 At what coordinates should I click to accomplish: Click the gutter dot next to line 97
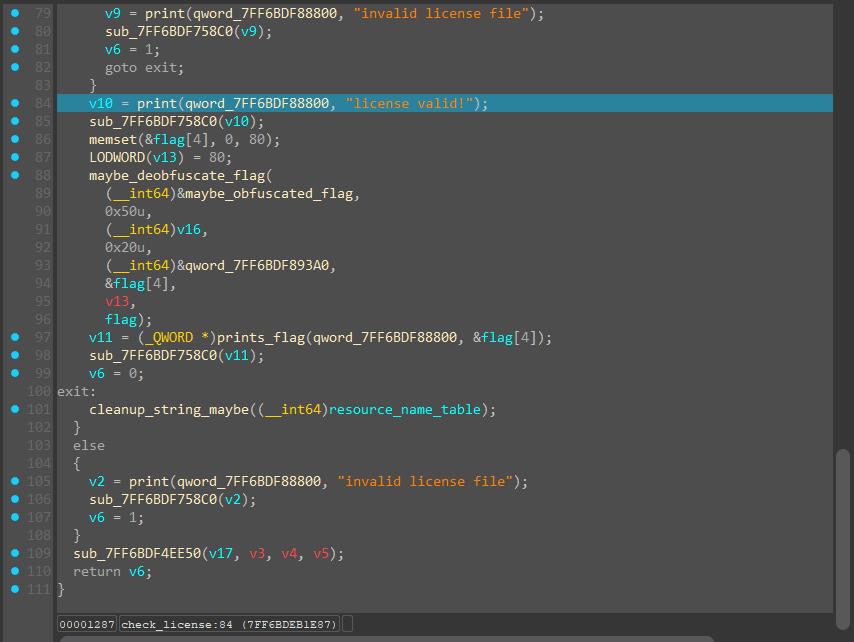pyautogui.click(x=14, y=337)
